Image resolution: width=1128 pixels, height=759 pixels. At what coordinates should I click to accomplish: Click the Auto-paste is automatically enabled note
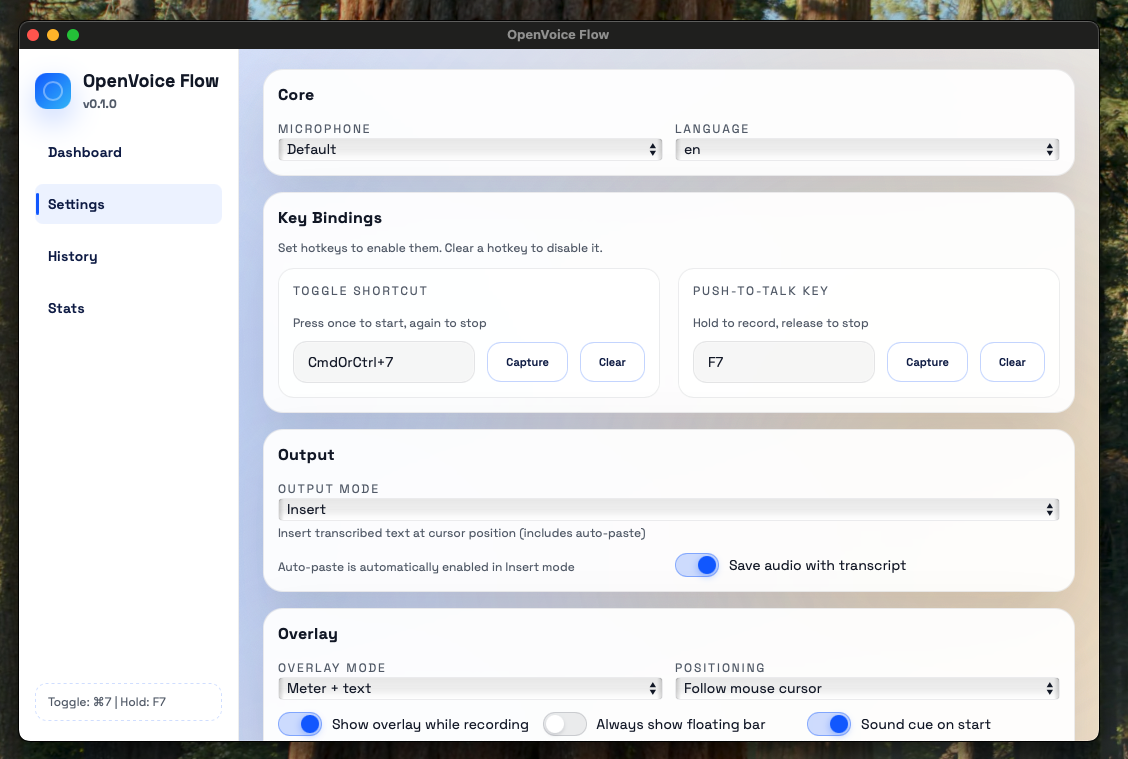tap(426, 567)
